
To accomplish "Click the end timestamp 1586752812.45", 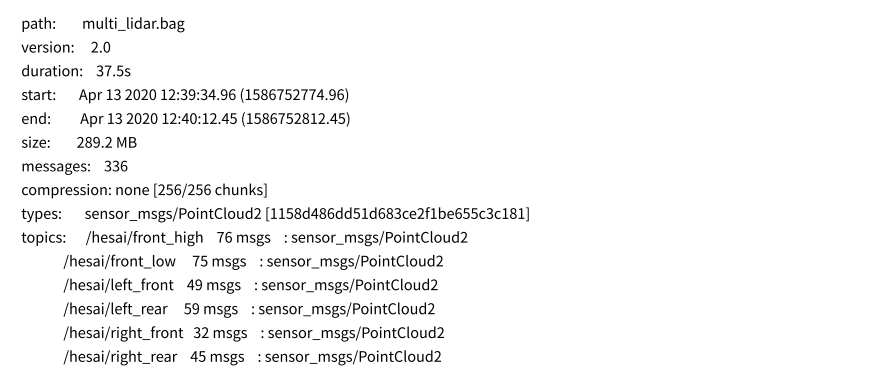I will point(296,119).
